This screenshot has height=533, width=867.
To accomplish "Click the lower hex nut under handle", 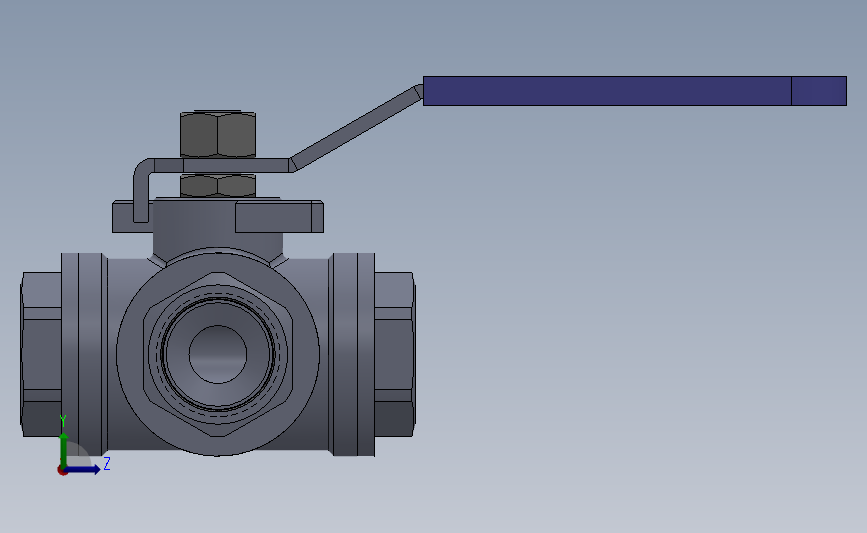I will click(218, 185).
